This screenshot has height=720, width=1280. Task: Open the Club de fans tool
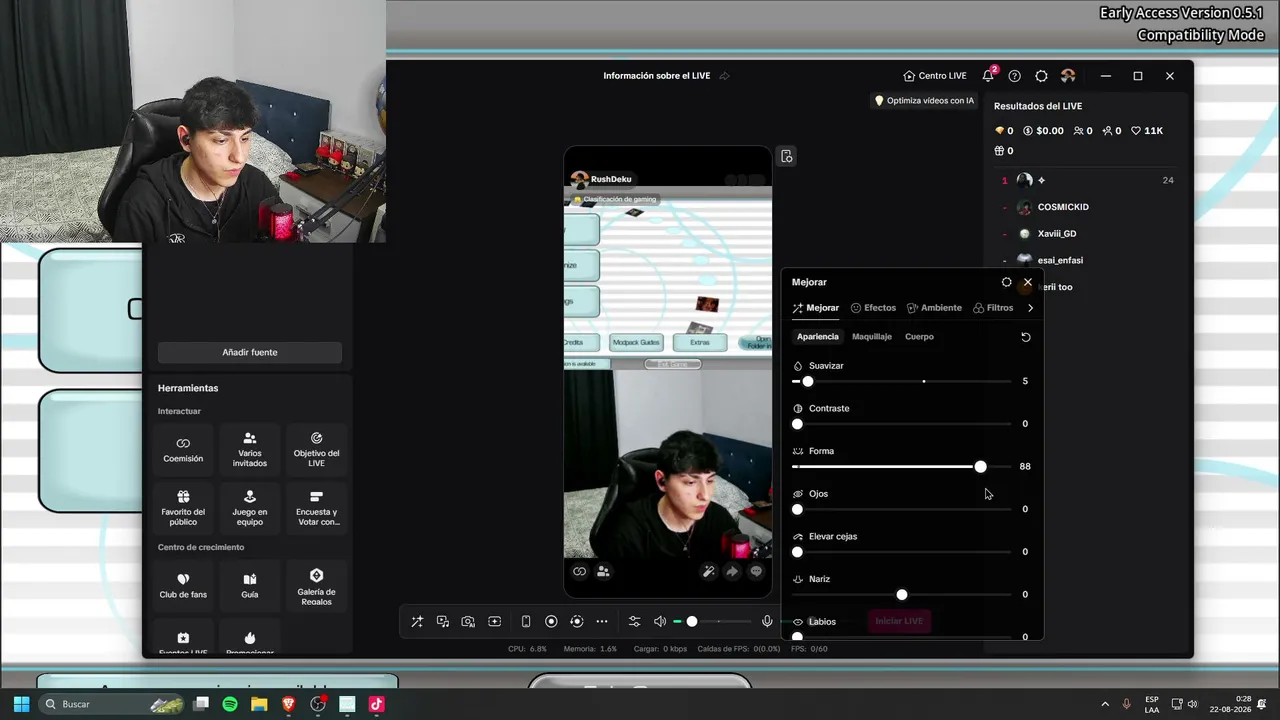(183, 586)
